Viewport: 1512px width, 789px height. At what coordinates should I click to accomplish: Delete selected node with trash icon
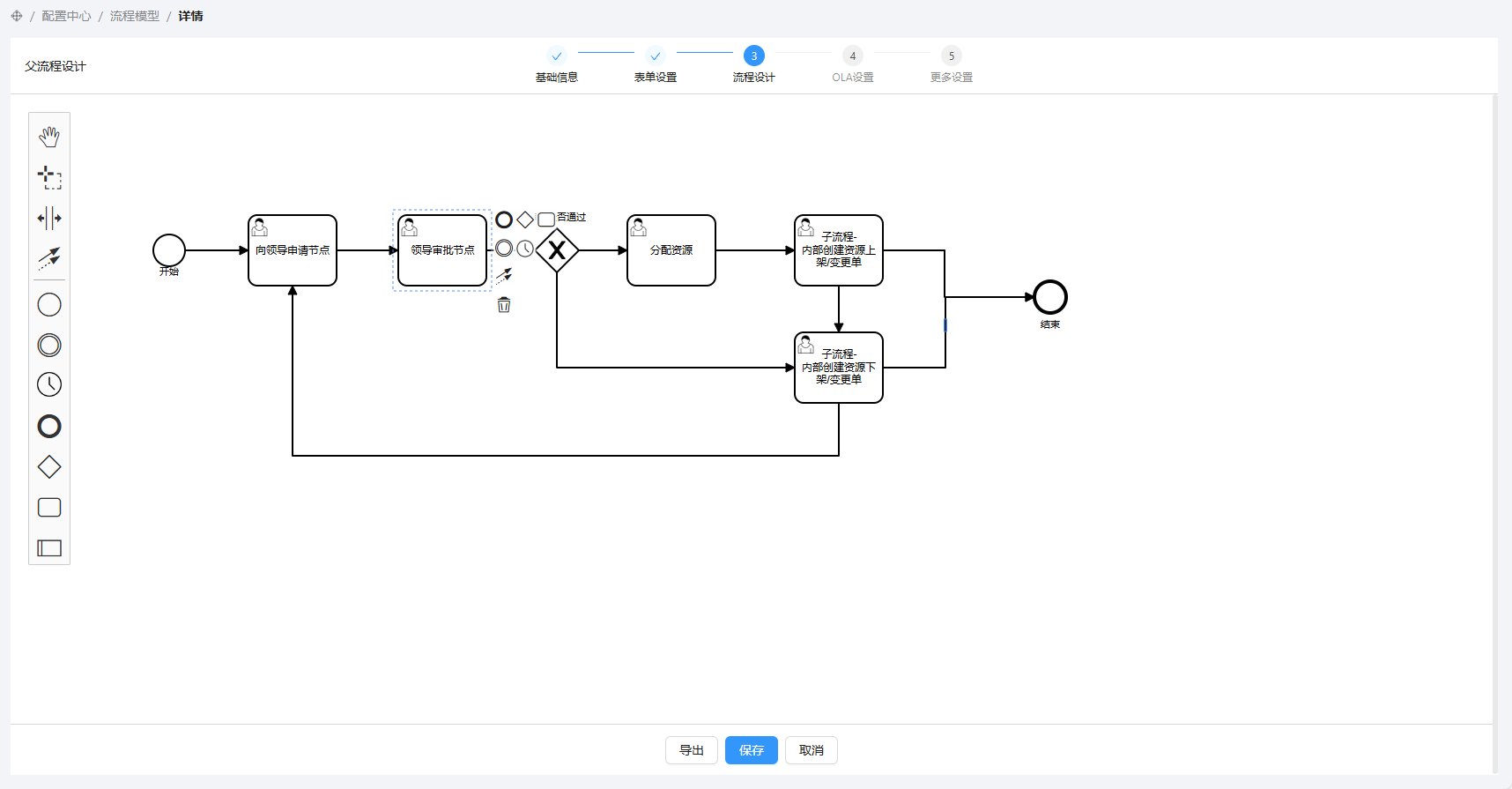[x=504, y=305]
